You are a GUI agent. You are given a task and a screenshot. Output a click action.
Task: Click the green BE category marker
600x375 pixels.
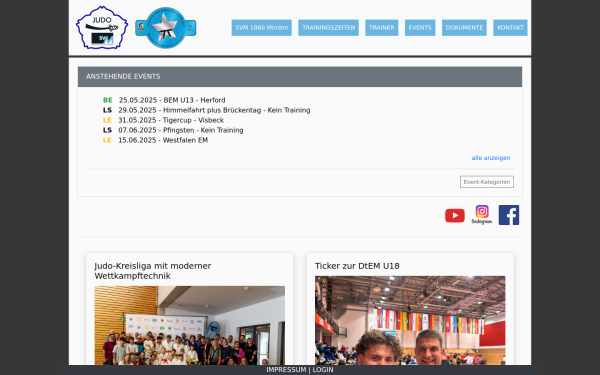tap(108, 100)
